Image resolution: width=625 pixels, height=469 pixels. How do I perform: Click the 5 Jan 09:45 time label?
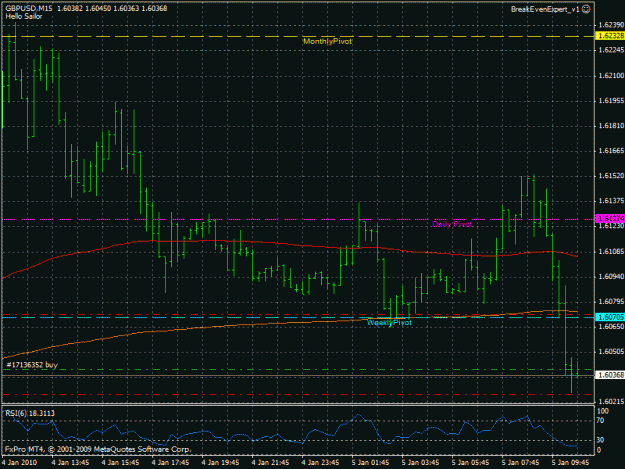pyautogui.click(x=570, y=463)
